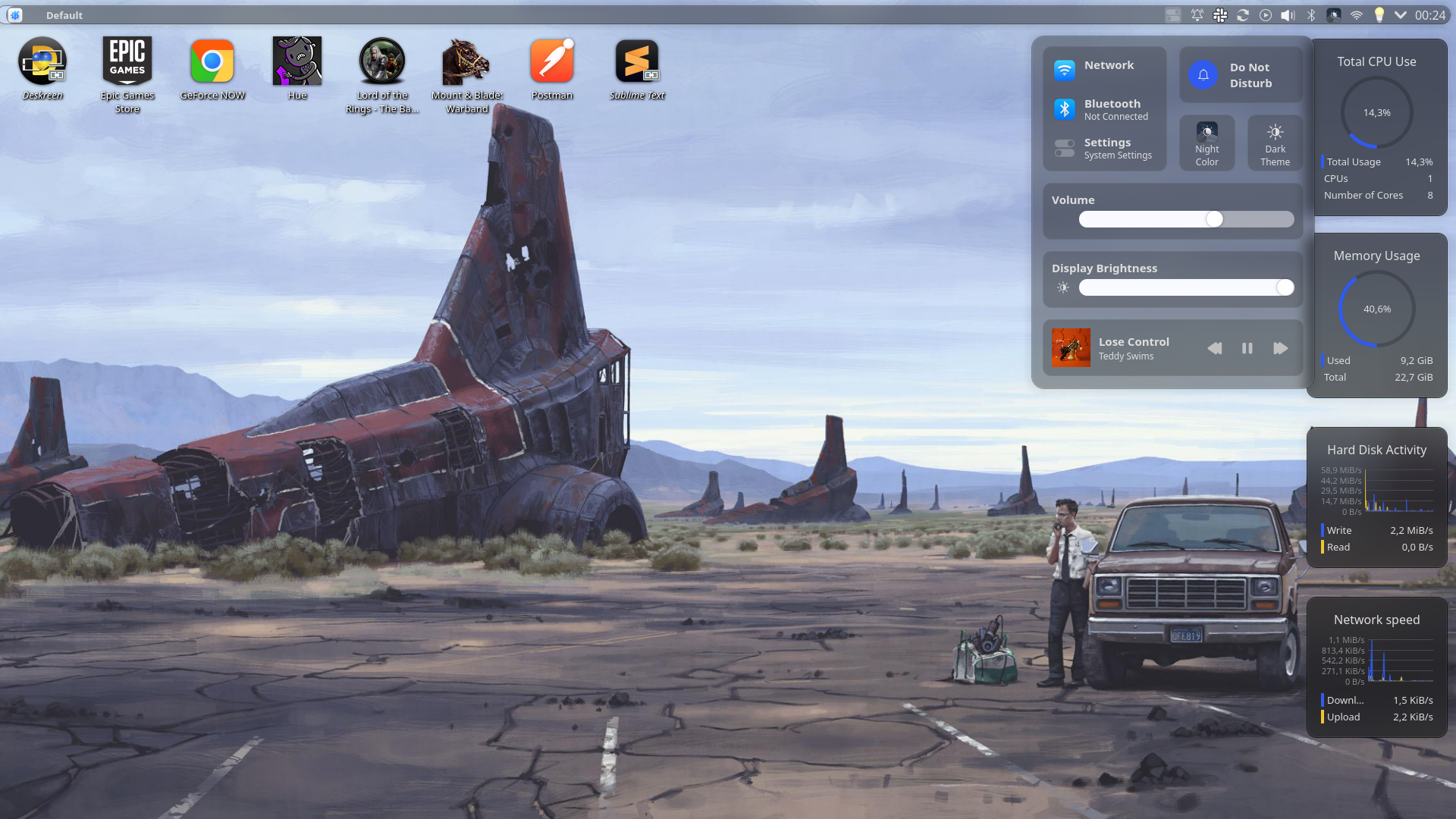Image resolution: width=1456 pixels, height=819 pixels.
Task: Toggle Night Color button
Action: 1207,143
